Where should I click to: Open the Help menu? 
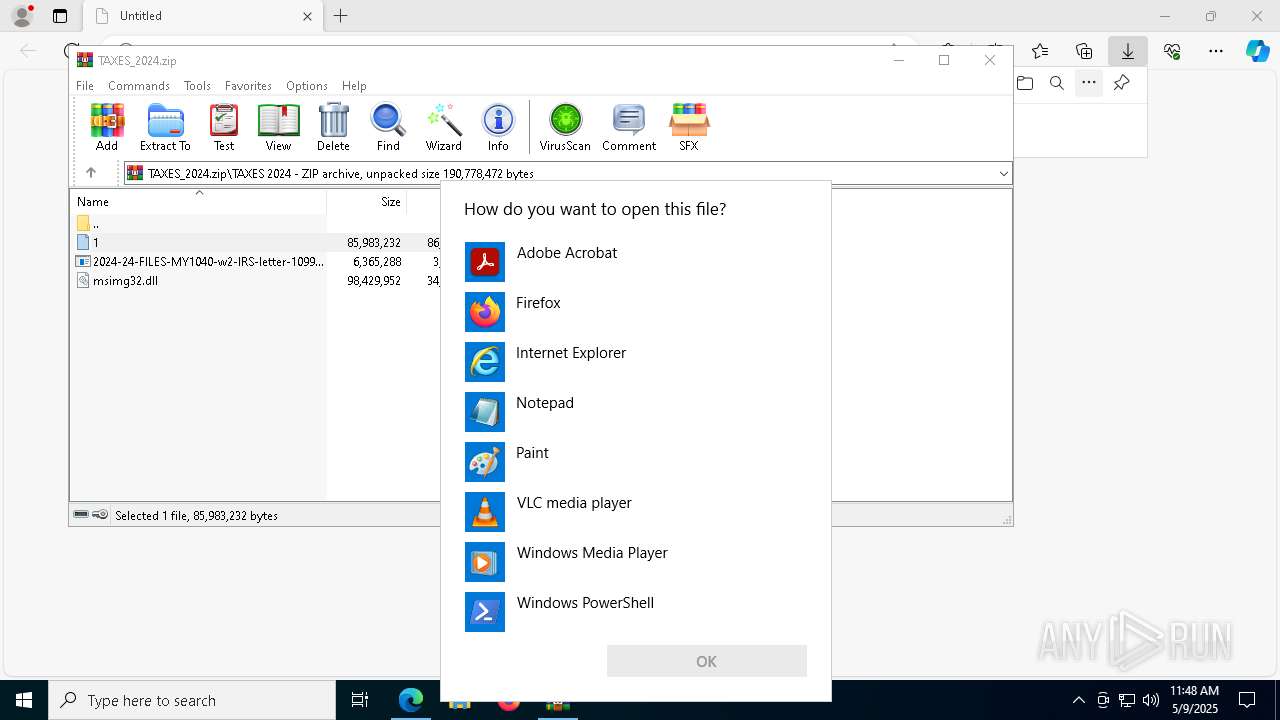pos(354,86)
